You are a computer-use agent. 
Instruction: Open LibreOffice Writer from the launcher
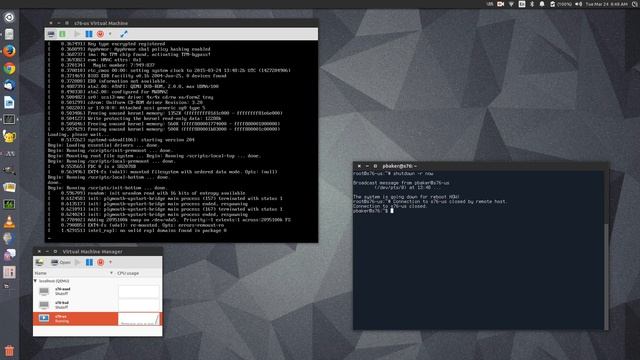9,102
